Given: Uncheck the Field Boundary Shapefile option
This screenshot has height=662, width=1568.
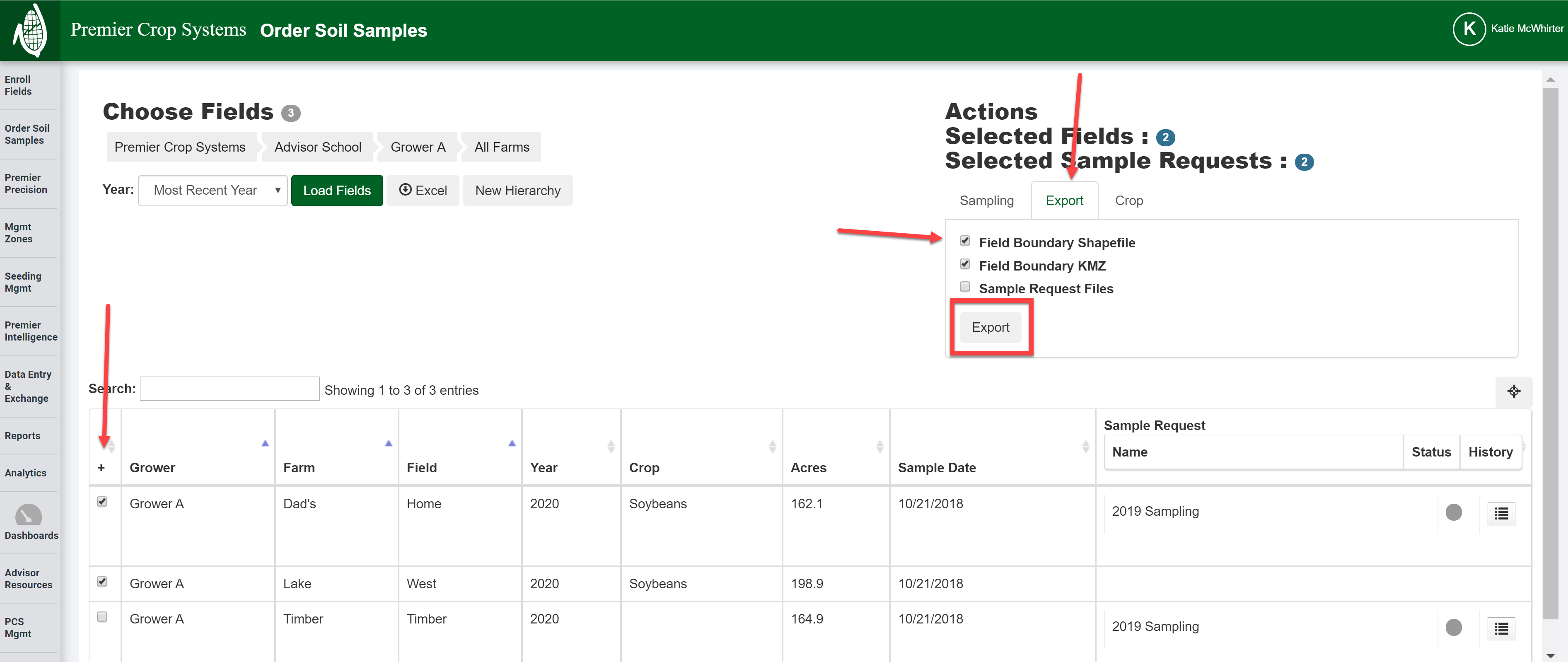Looking at the screenshot, I should [965, 240].
